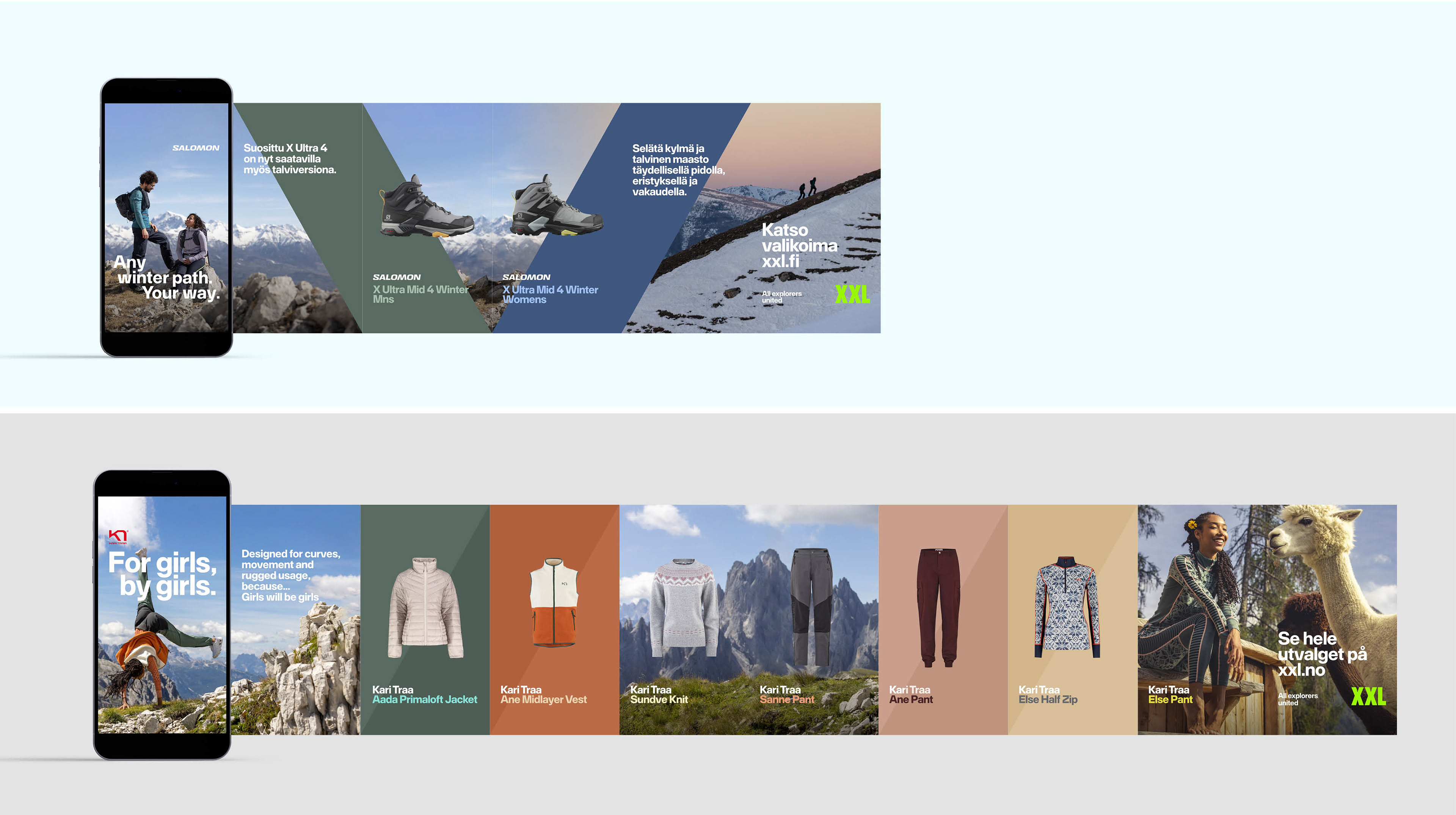The height and width of the screenshot is (815, 1456).
Task: Click the Salomon logo on phone screen
Action: 196,148
